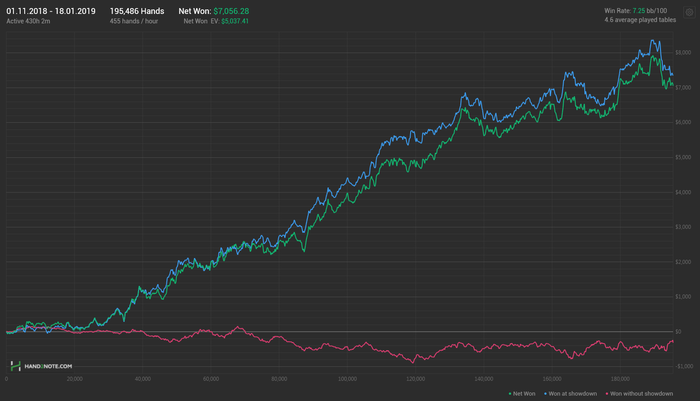700x401 pixels.
Task: Click the Net Won $7,056.28 value
Action: coord(231,11)
